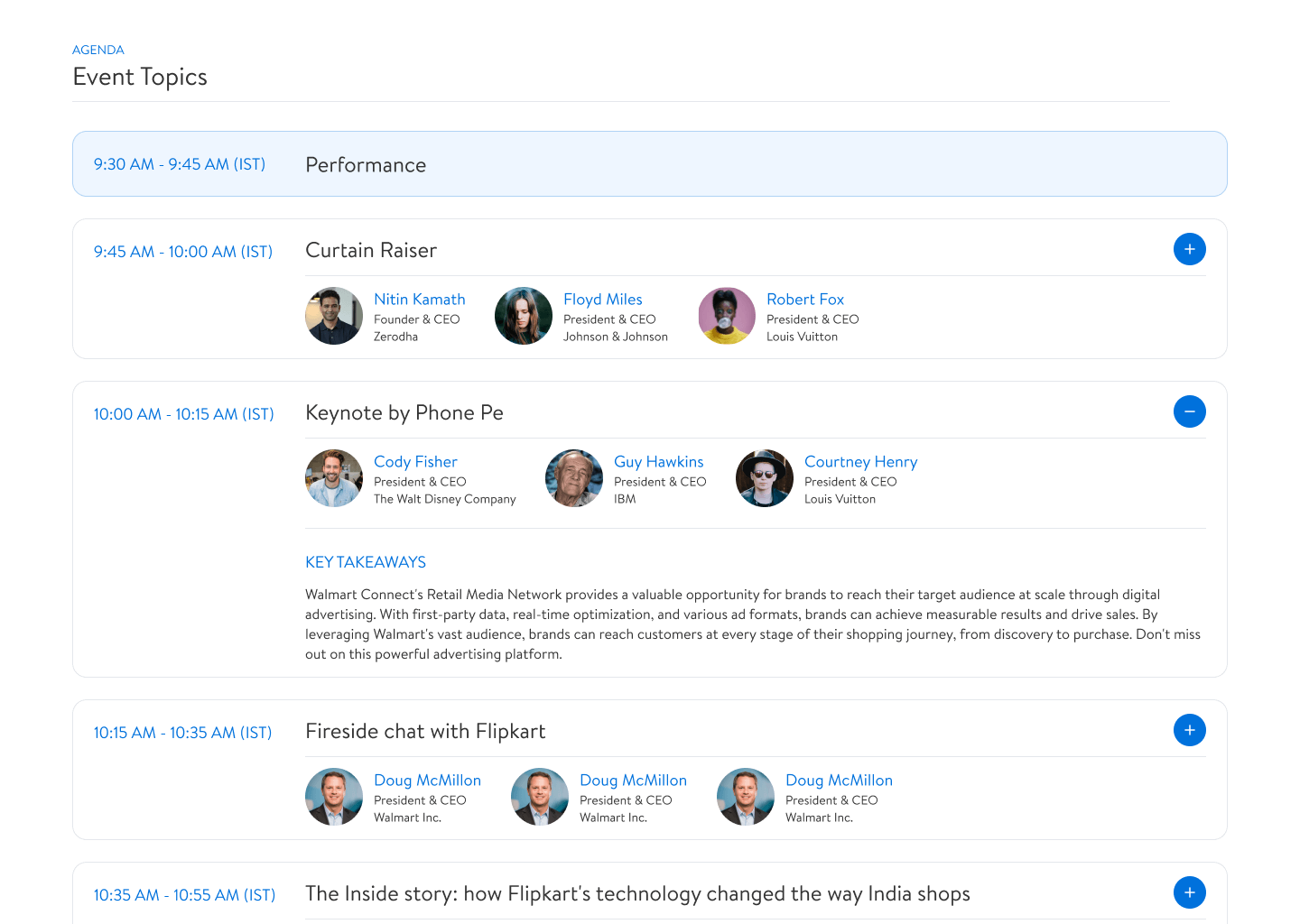Open Guy Hawkins speaker profile link
Screen dimensions: 1300x924
point(659,462)
